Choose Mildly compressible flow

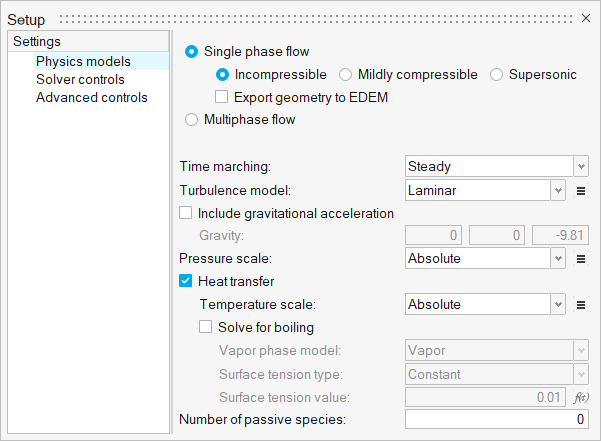346,74
